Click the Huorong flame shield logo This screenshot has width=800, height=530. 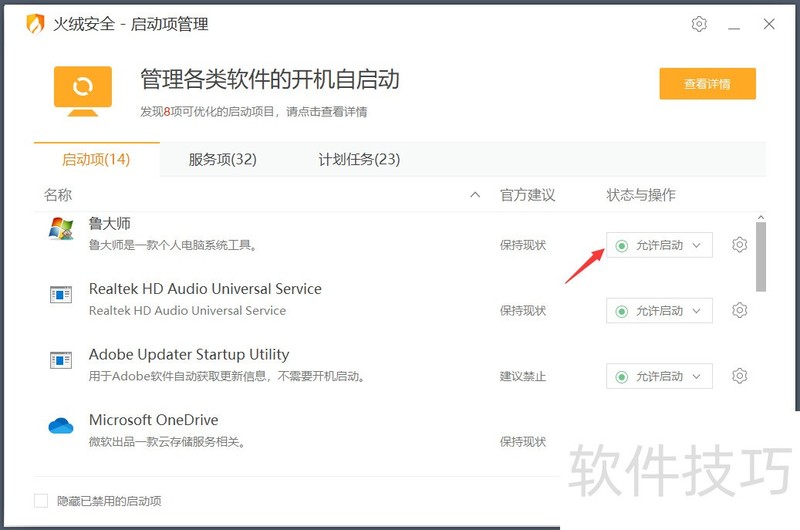pos(35,24)
